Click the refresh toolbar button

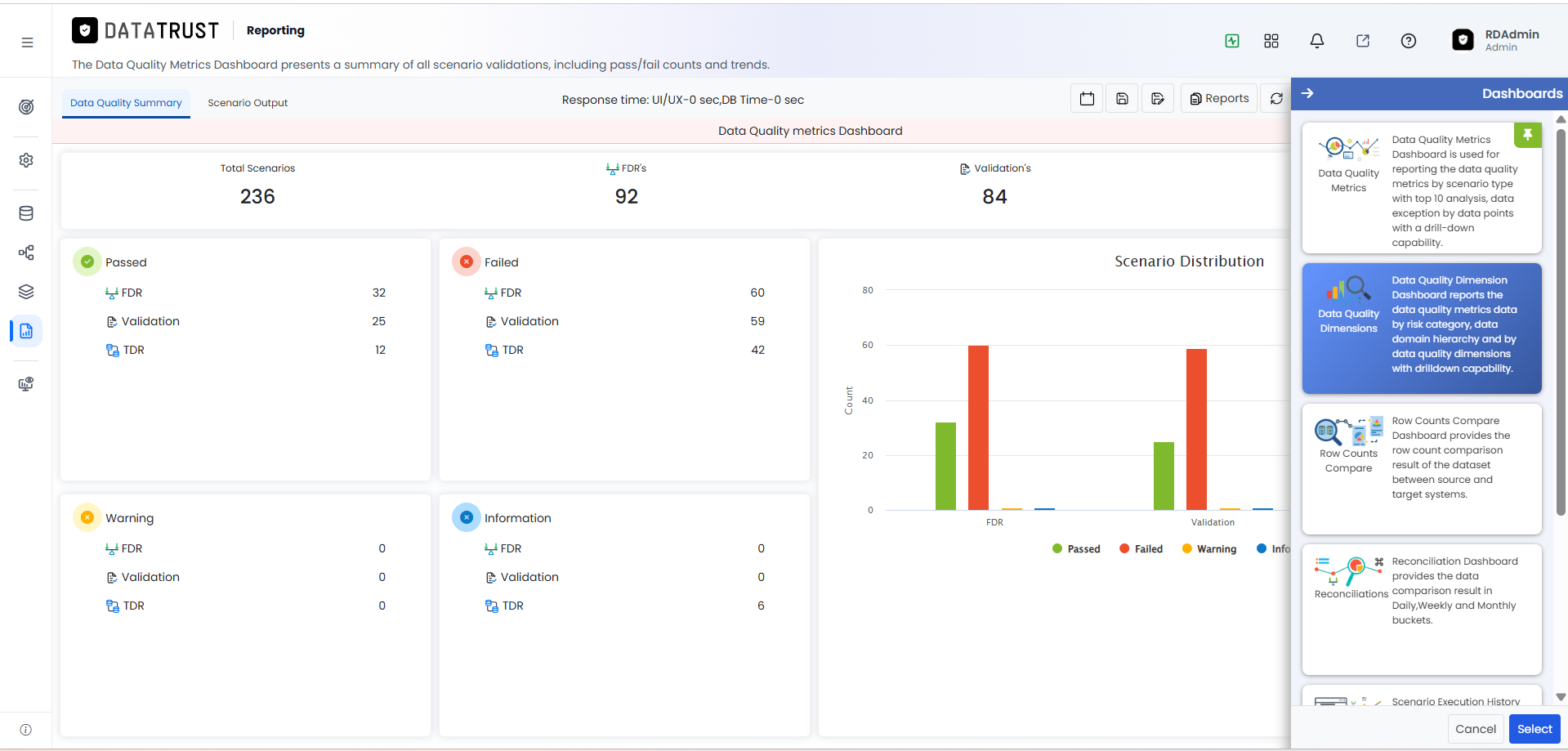[x=1276, y=99]
